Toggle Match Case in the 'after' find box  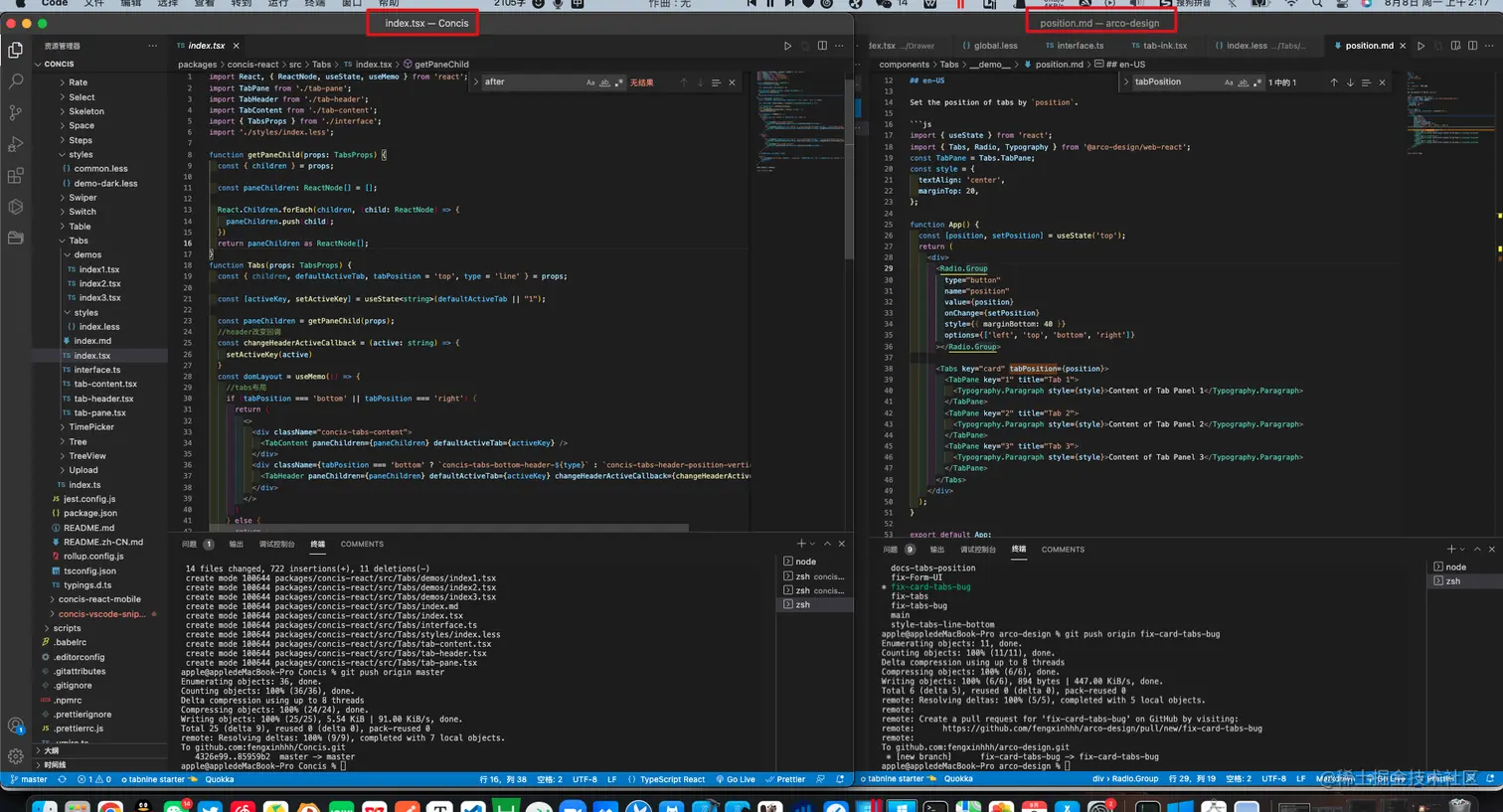coord(590,82)
